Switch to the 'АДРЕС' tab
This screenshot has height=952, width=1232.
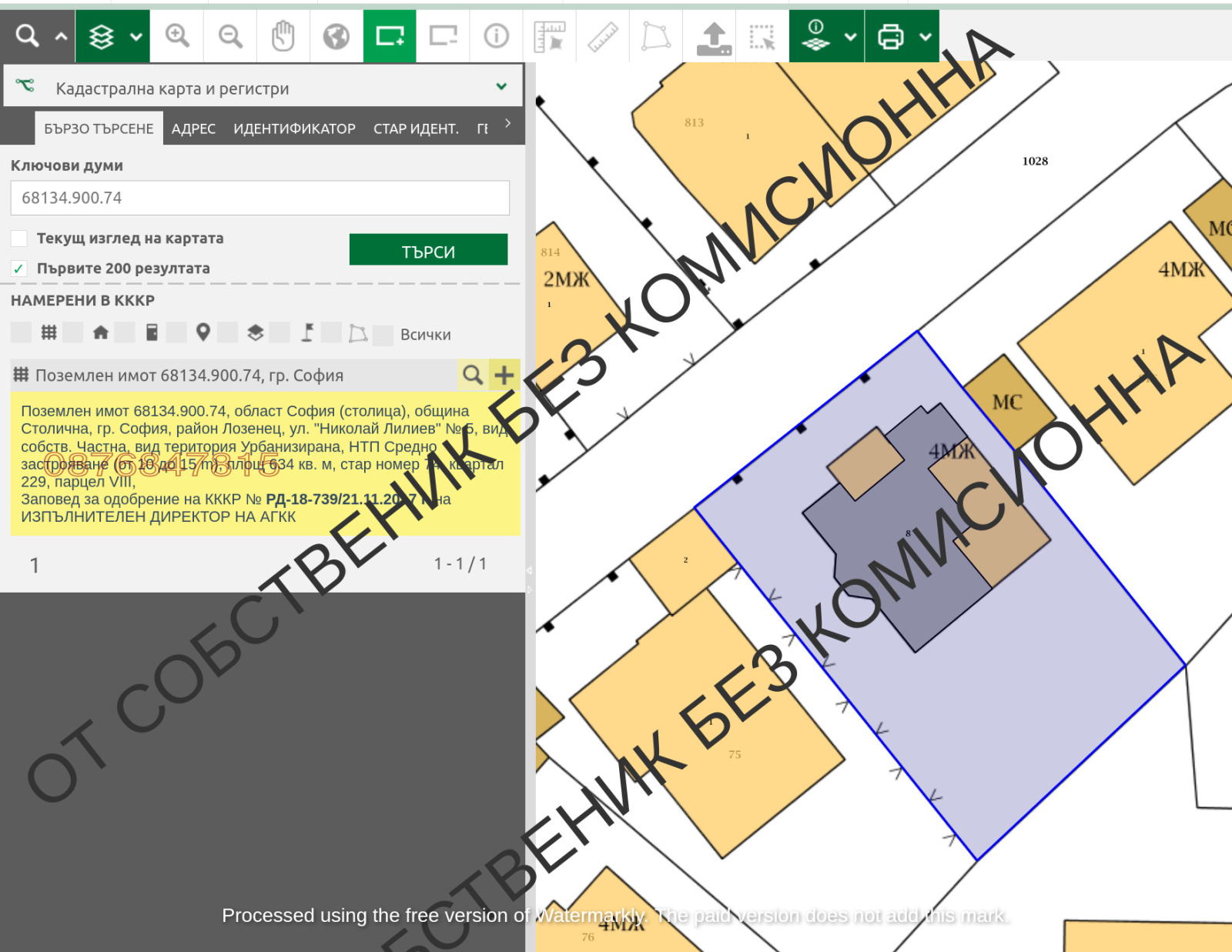pos(193,129)
